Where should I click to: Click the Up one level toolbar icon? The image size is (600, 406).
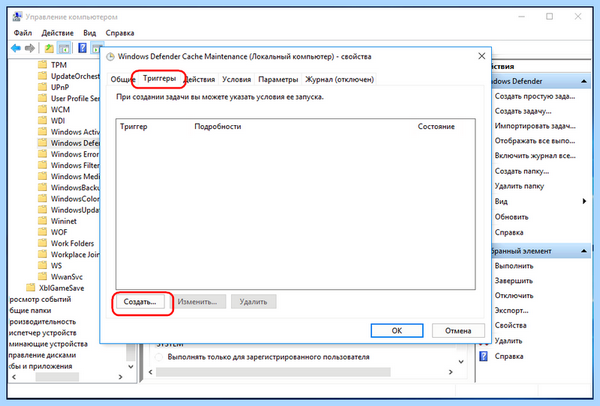click(49, 48)
